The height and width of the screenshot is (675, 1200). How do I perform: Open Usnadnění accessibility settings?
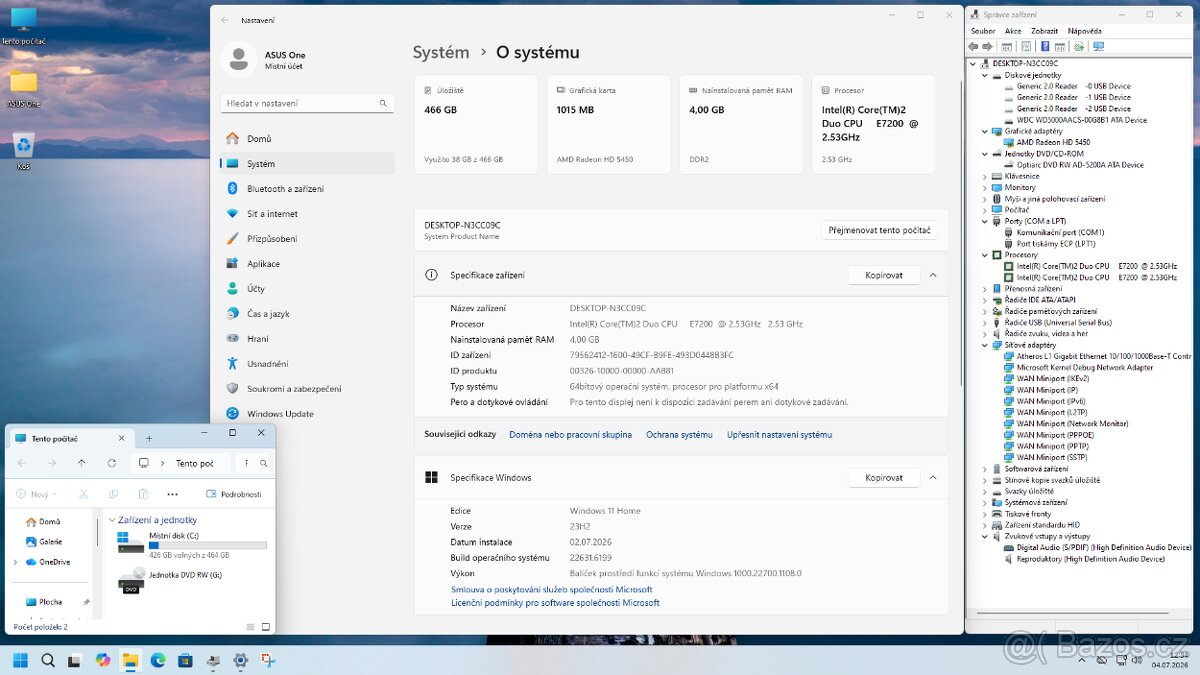tap(307, 363)
